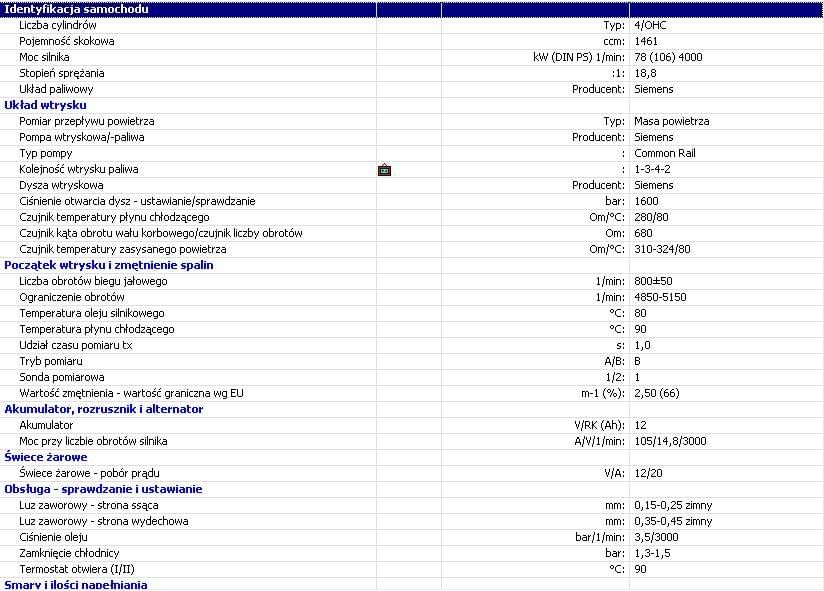This screenshot has width=824, height=591.
Task: Click the value 105/14,8/3000
Action: (670, 441)
